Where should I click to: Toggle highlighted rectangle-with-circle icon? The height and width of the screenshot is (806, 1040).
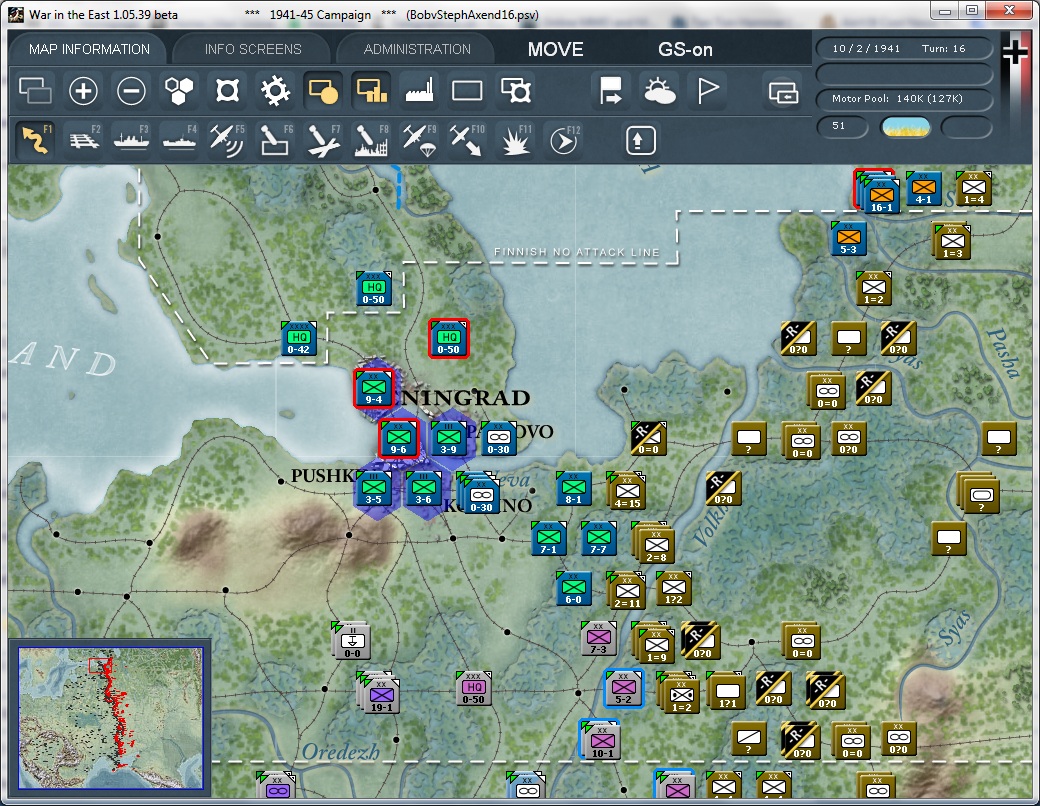click(x=323, y=90)
